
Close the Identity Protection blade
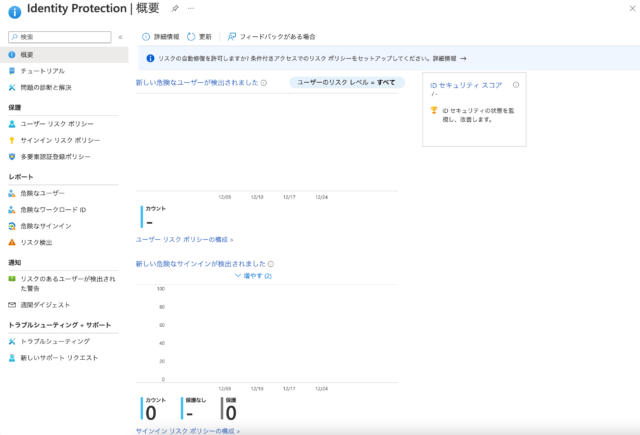632,9
